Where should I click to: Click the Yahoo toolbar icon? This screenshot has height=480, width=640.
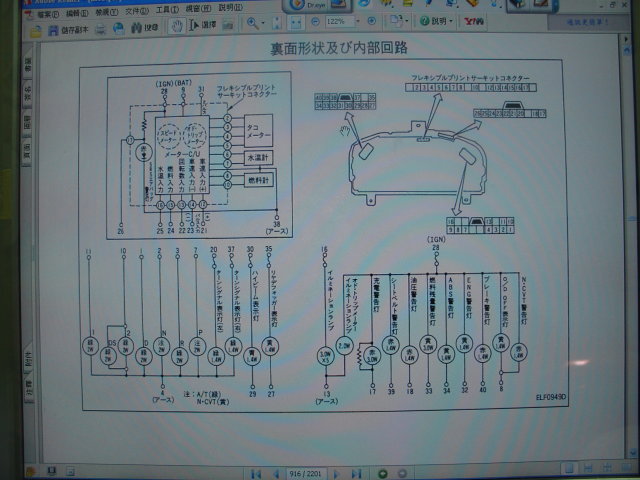473,21
